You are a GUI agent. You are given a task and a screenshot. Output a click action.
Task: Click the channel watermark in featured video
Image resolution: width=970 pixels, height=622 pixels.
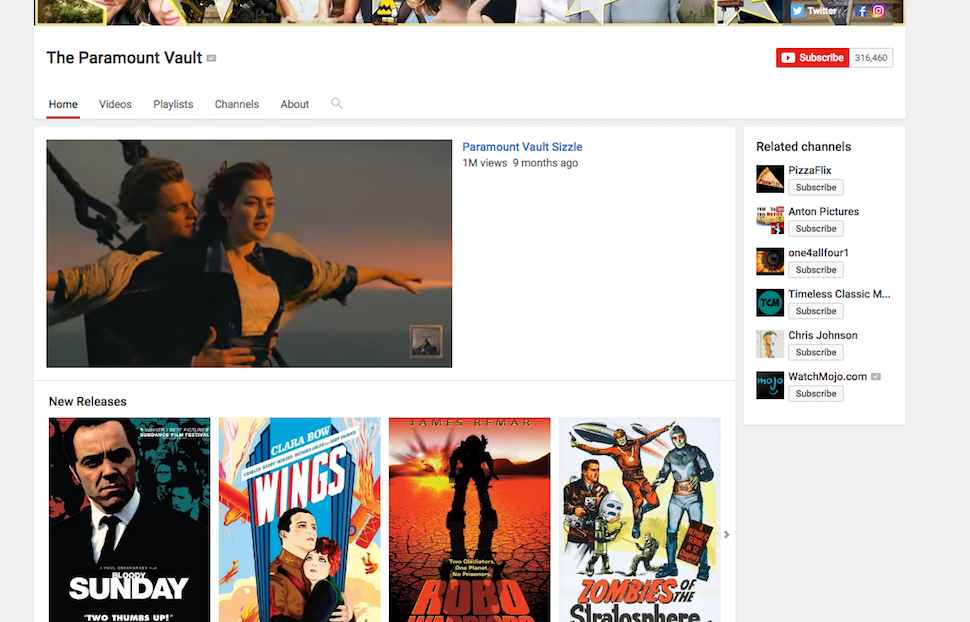[x=426, y=342]
